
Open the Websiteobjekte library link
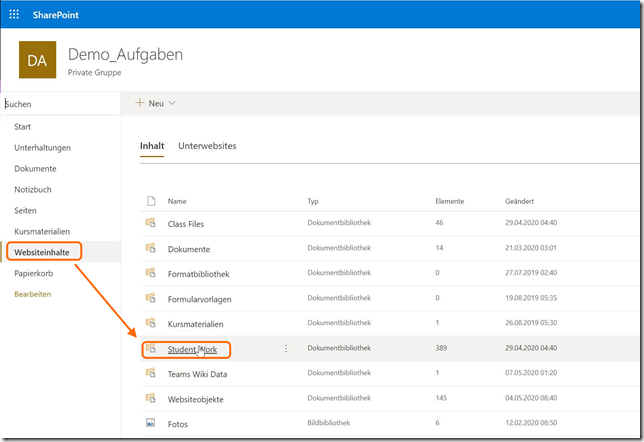[195, 399]
